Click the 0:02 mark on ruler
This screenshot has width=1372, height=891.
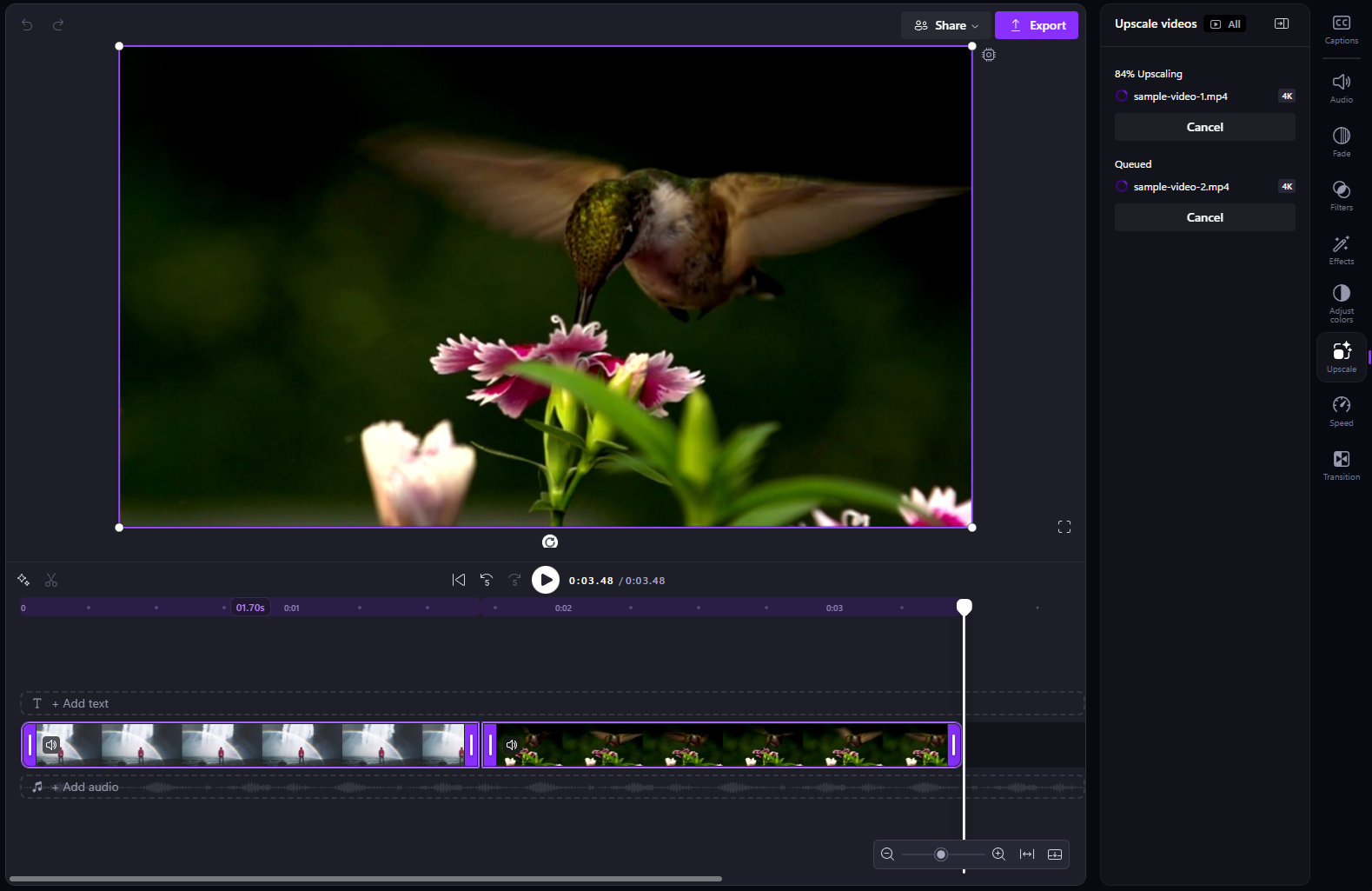[563, 608]
